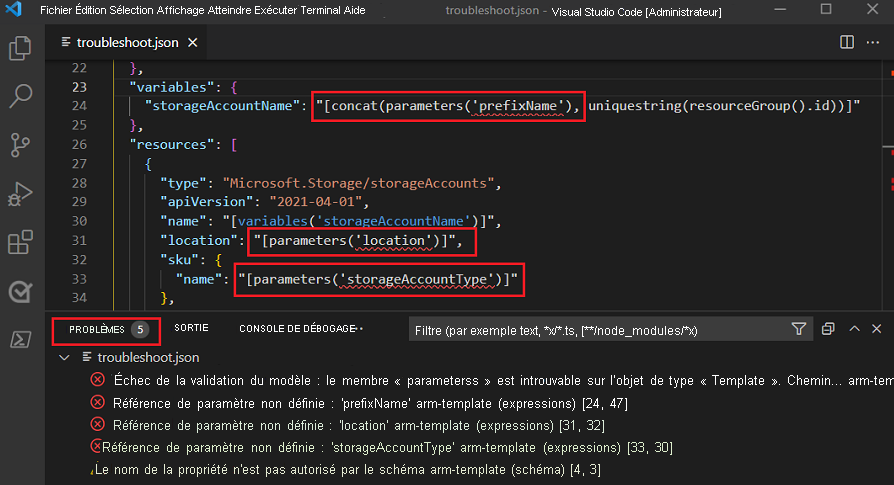The height and width of the screenshot is (485, 894).
Task: Open the Fichier menu
Action: tap(56, 10)
